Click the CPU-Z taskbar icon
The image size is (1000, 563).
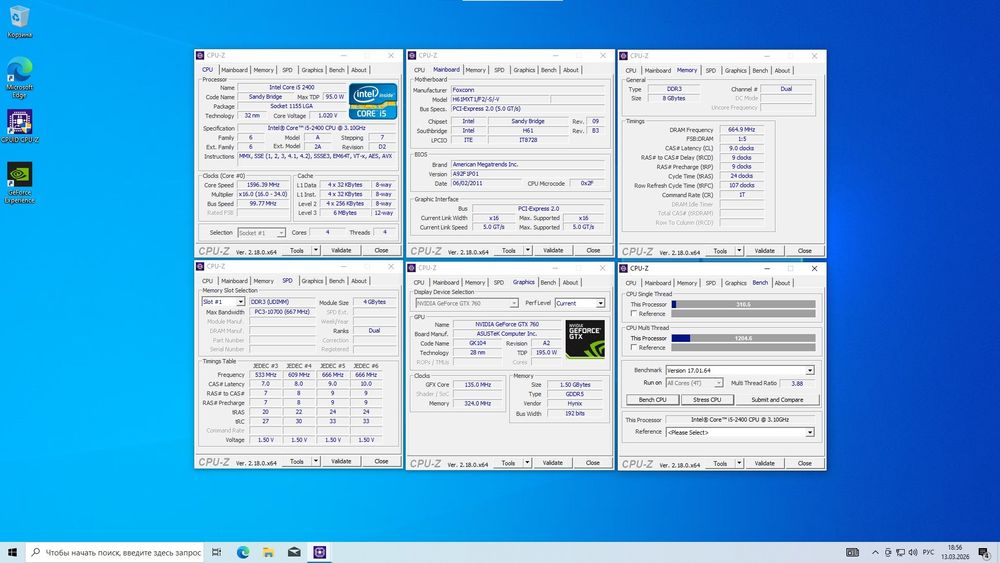click(x=320, y=552)
